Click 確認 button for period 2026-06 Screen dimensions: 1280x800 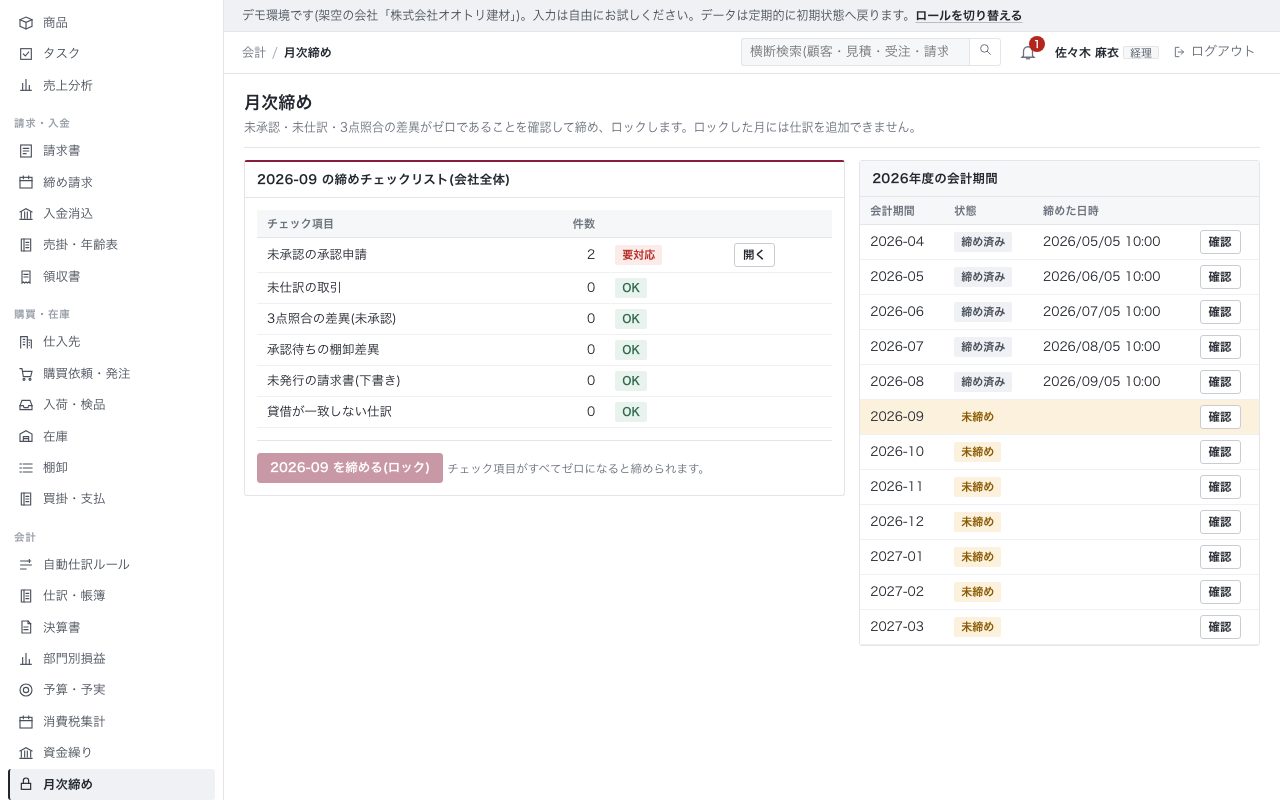tap(1220, 312)
